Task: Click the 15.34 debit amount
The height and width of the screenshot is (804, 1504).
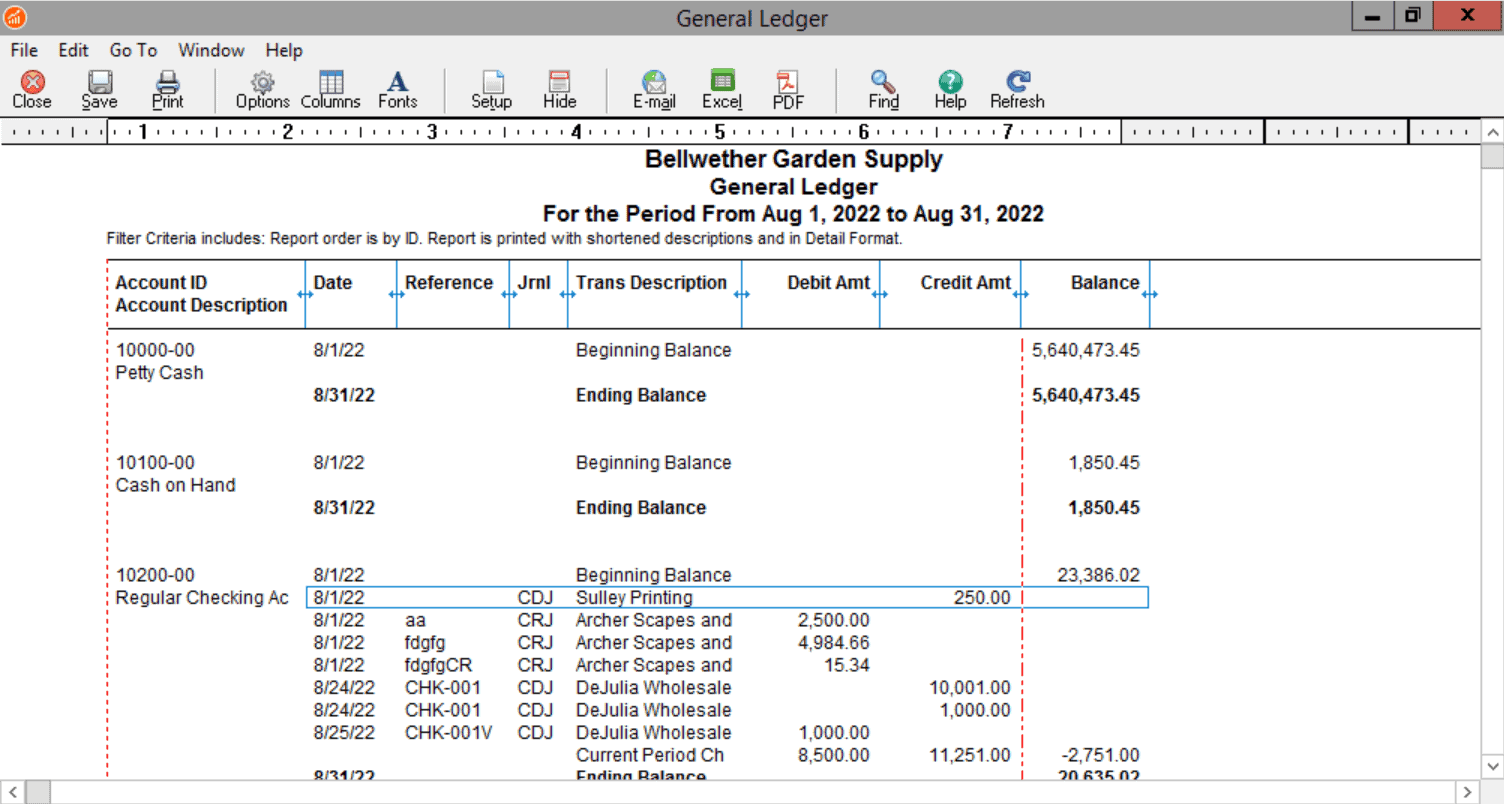Action: [x=847, y=665]
